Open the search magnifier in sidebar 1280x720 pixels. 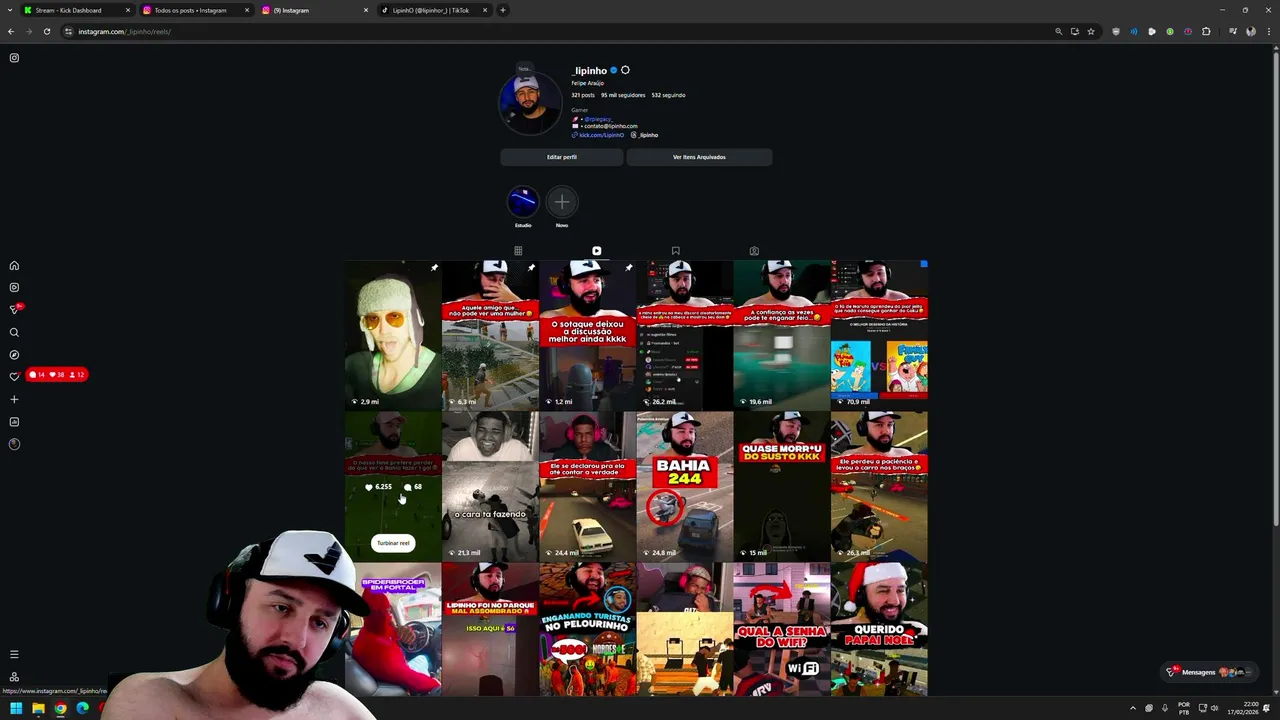[14, 332]
